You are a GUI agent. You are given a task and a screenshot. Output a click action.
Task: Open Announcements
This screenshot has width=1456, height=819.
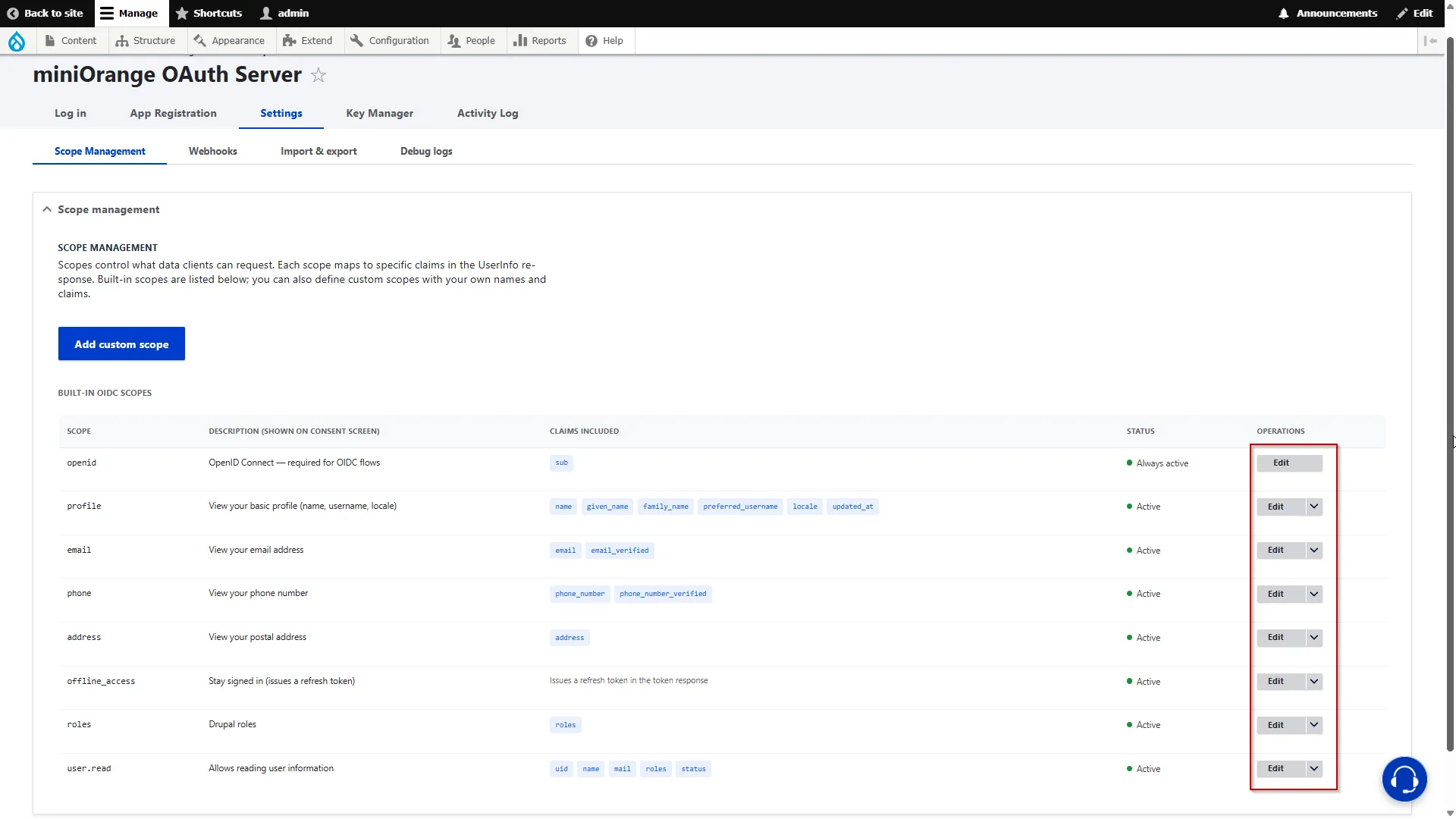pyautogui.click(x=1328, y=13)
